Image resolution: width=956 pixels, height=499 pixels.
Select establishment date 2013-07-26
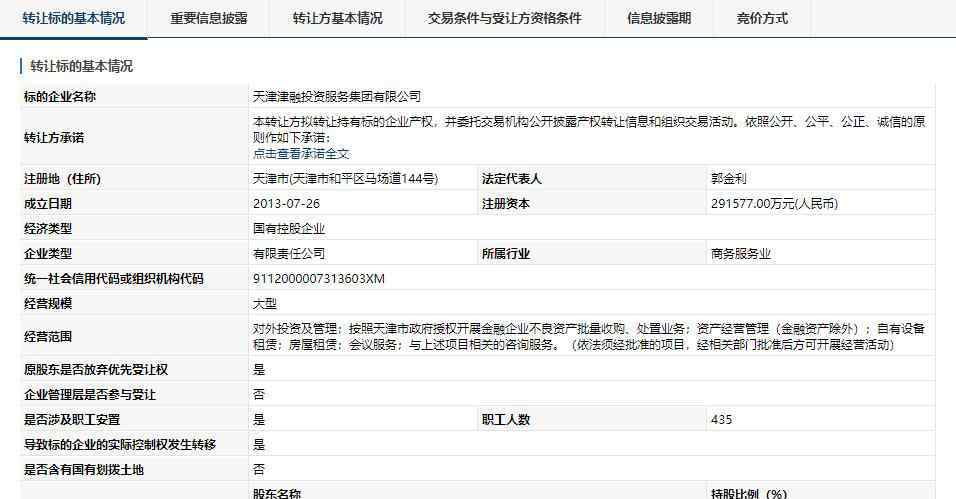tap(287, 204)
